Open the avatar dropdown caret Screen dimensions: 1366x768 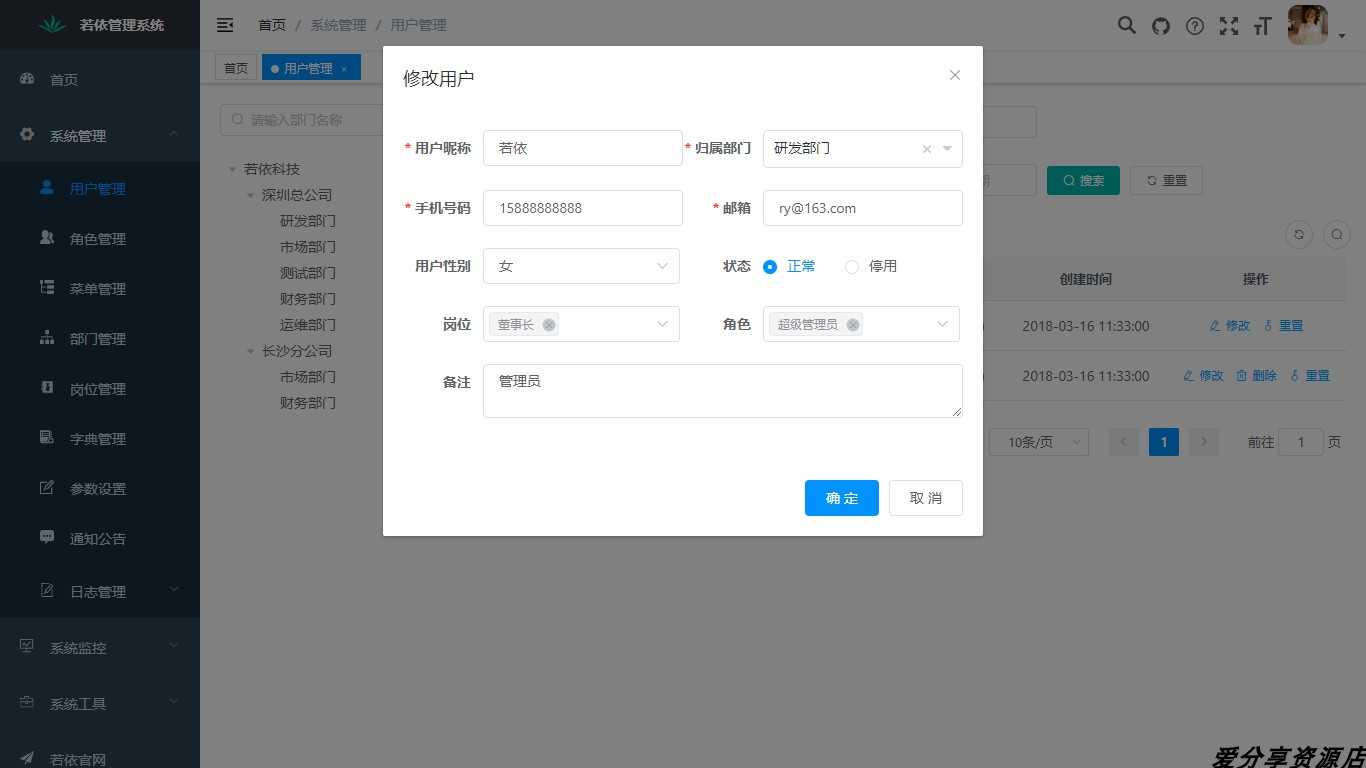1342,36
